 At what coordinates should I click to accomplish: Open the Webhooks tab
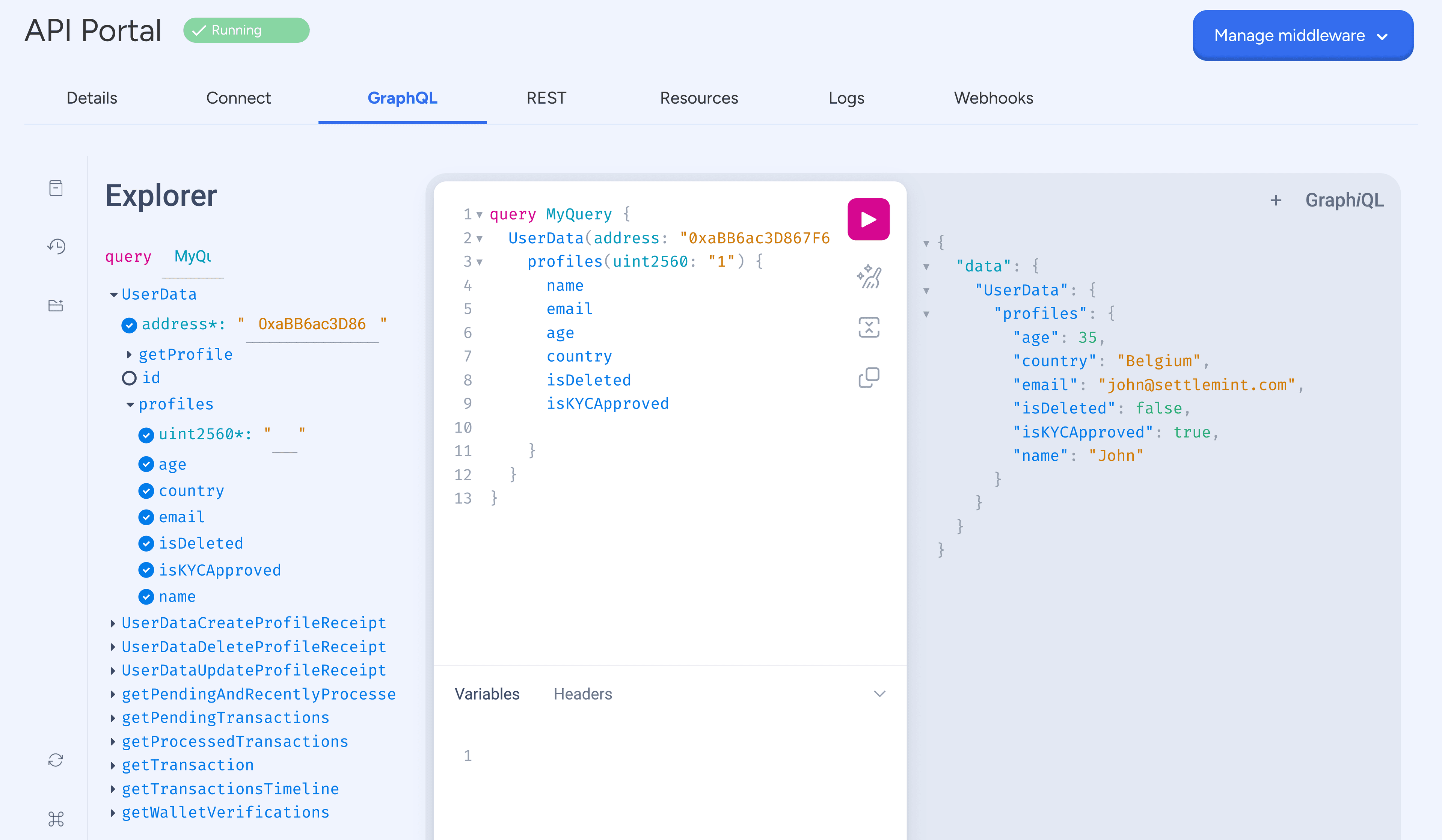[x=993, y=98]
